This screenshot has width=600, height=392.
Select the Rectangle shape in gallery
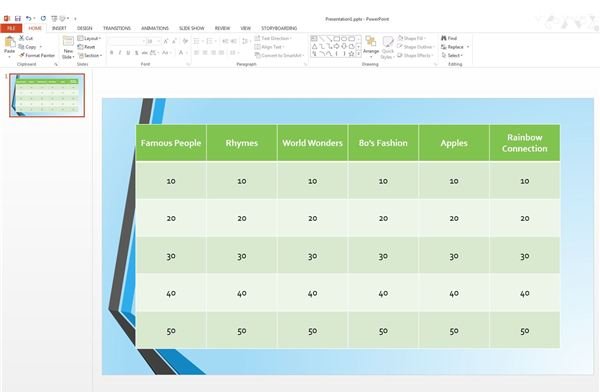[x=336, y=39]
